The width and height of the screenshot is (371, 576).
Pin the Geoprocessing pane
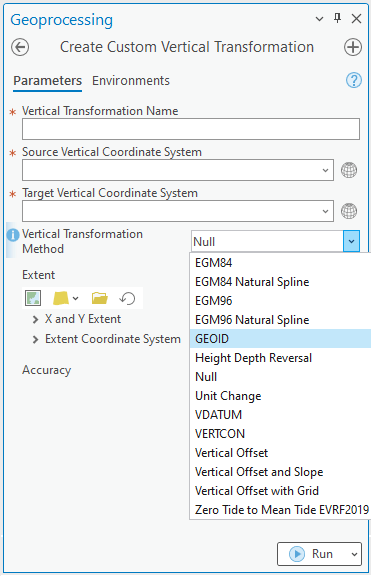point(337,18)
